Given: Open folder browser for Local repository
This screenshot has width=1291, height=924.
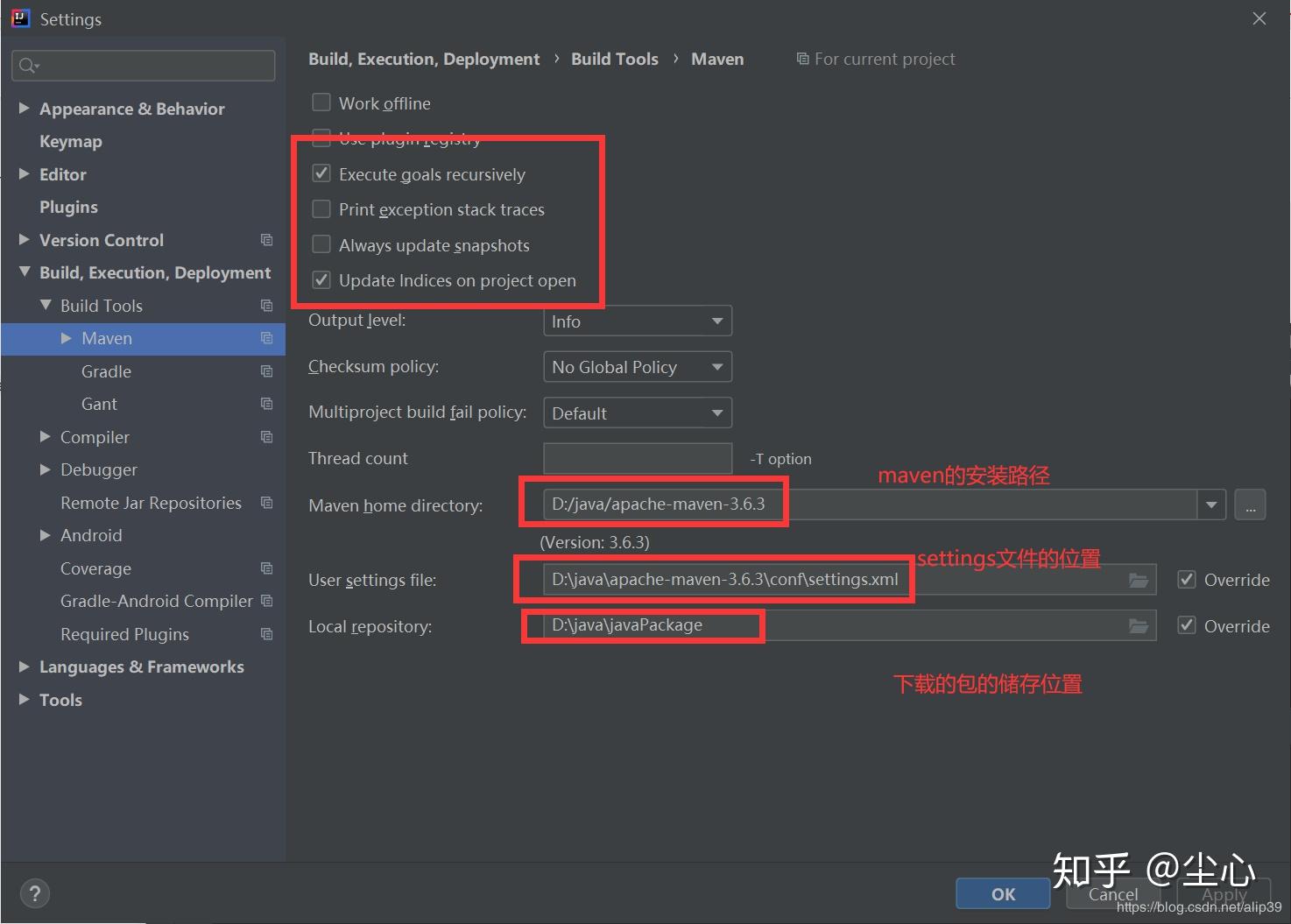Looking at the screenshot, I should 1138,625.
